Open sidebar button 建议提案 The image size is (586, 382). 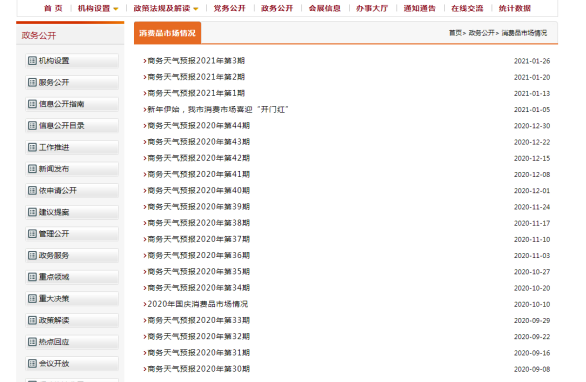72,212
